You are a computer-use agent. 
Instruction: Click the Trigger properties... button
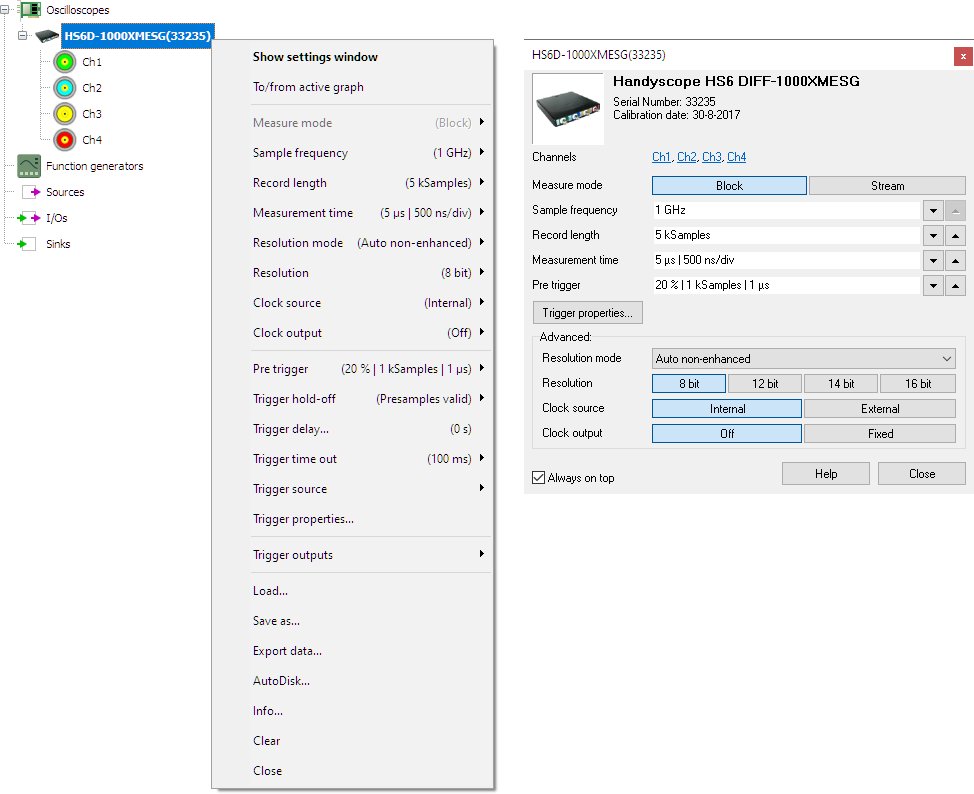point(588,313)
